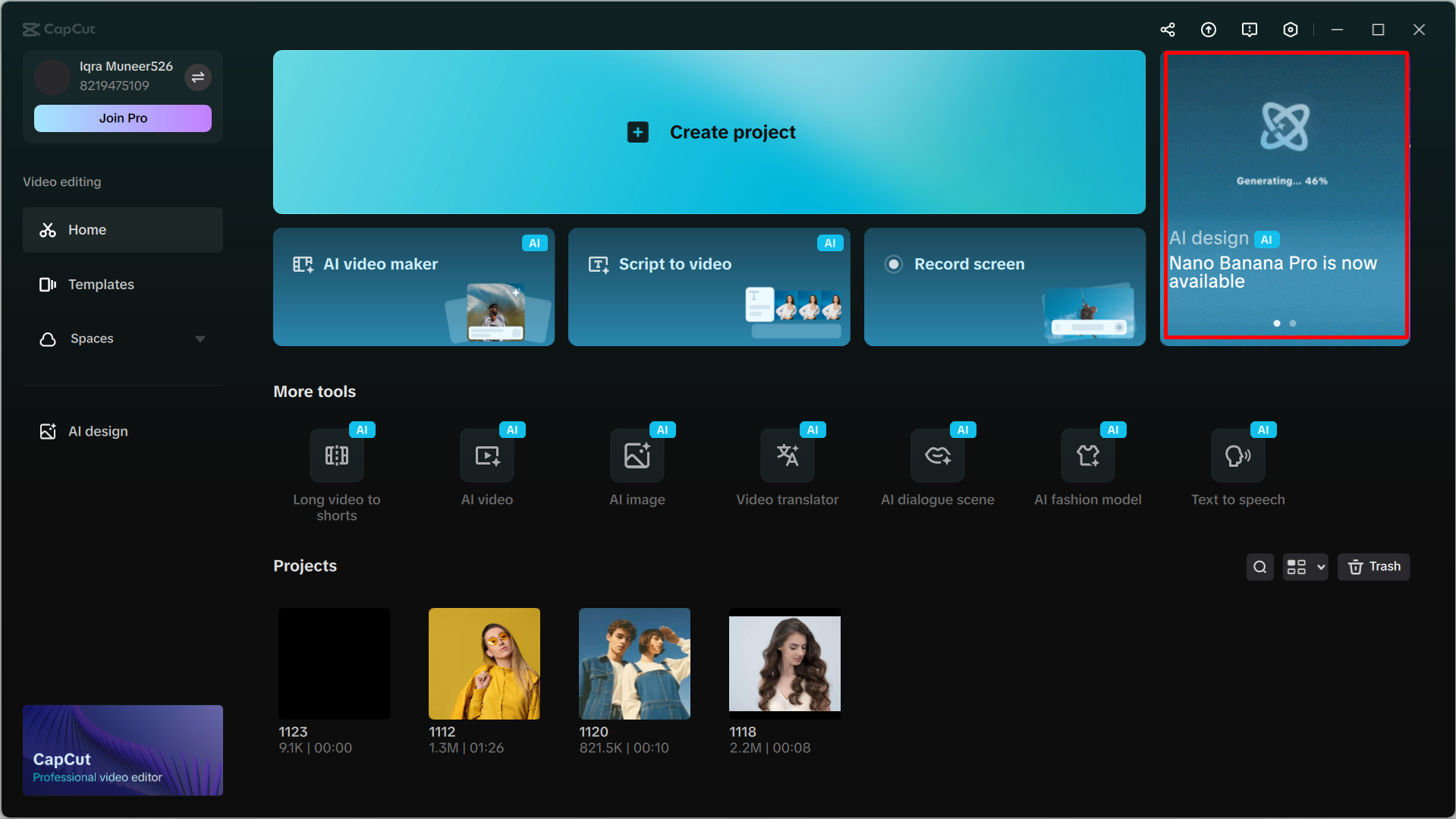Change the projects view layout dropdown

pos(1305,567)
